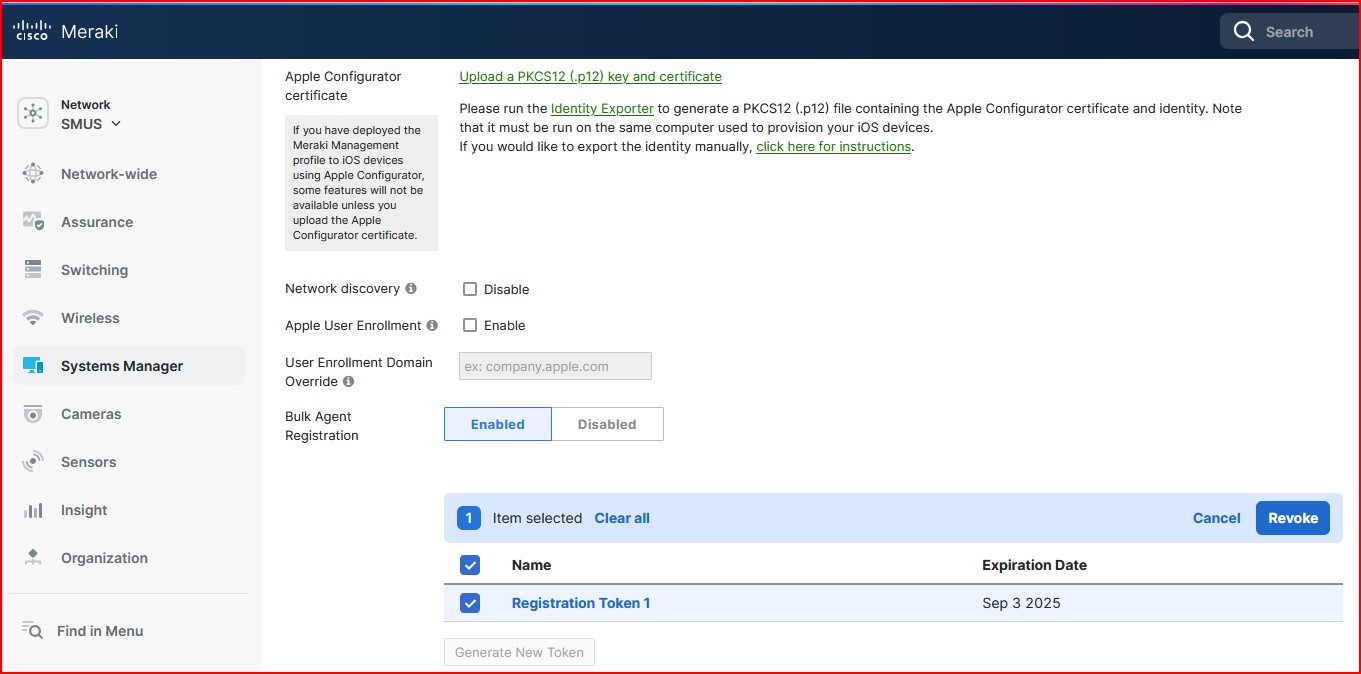Click the Network SMUS hub icon
This screenshot has height=674, width=1361.
[x=33, y=114]
